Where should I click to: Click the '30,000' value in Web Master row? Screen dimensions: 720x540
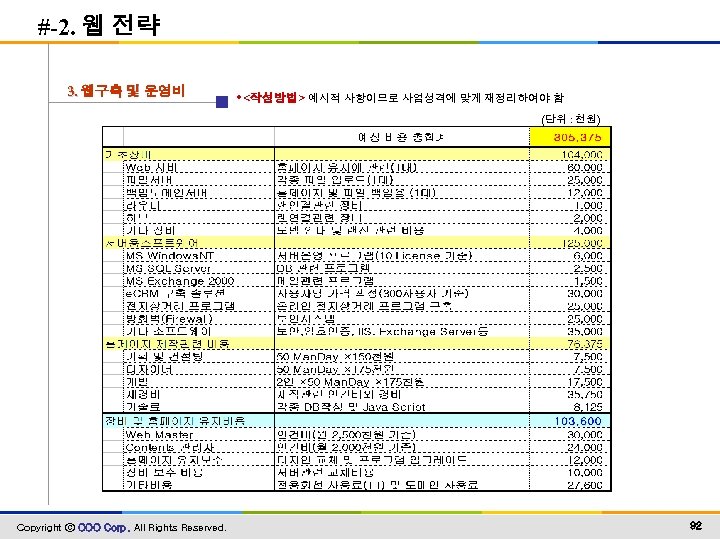585,434
